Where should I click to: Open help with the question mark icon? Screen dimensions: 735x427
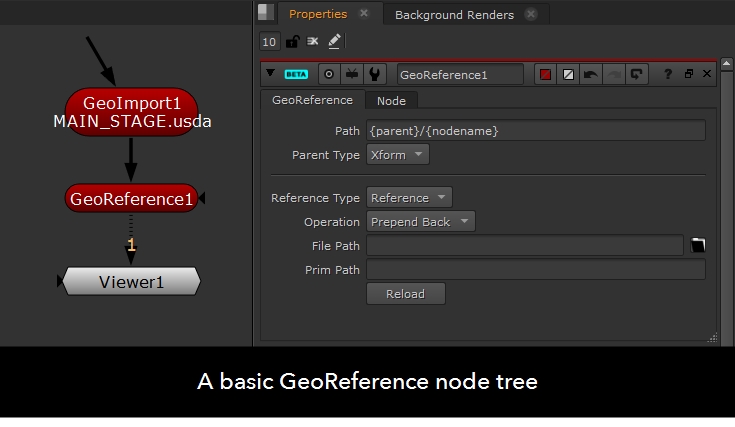(x=668, y=74)
